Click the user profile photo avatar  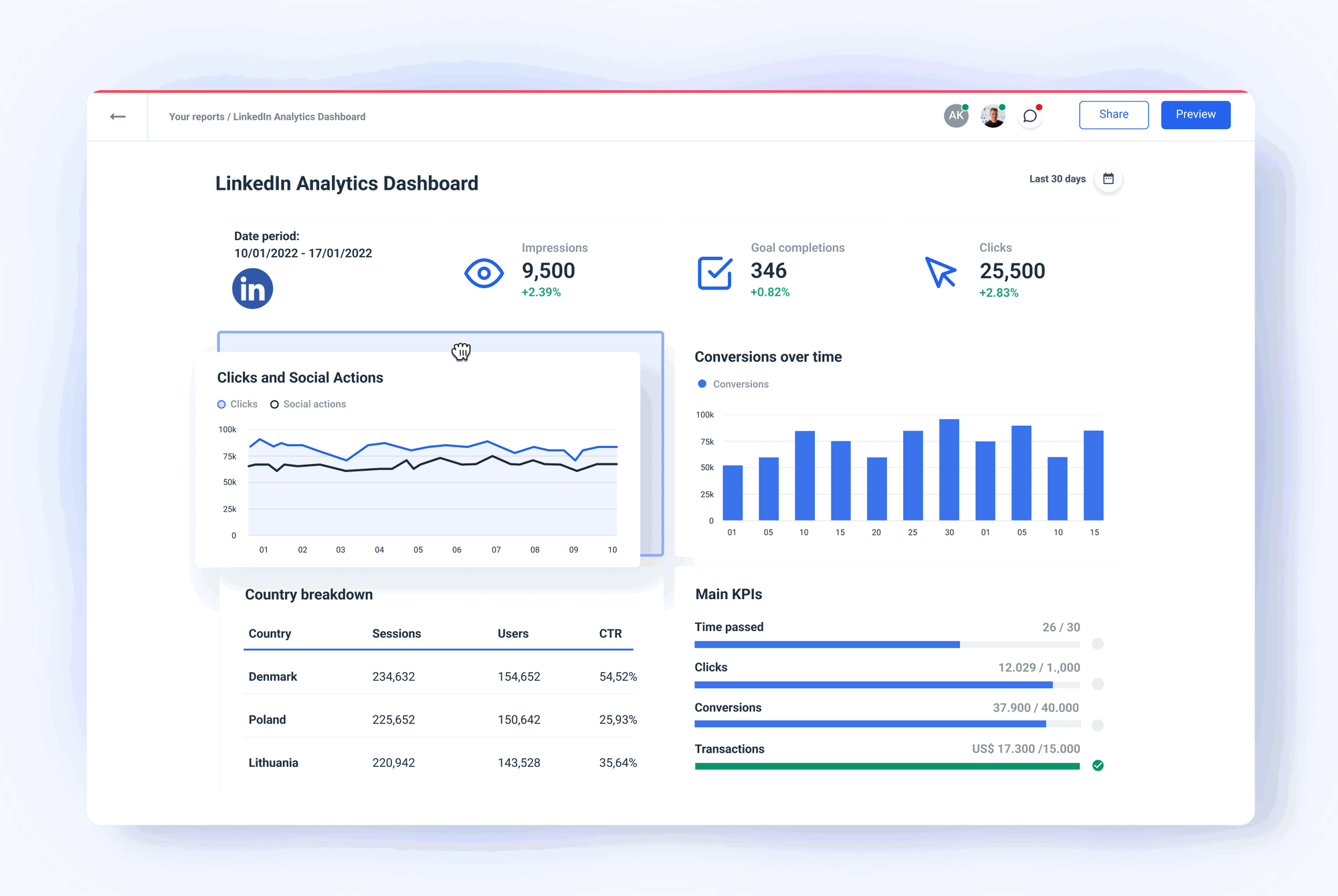point(993,115)
